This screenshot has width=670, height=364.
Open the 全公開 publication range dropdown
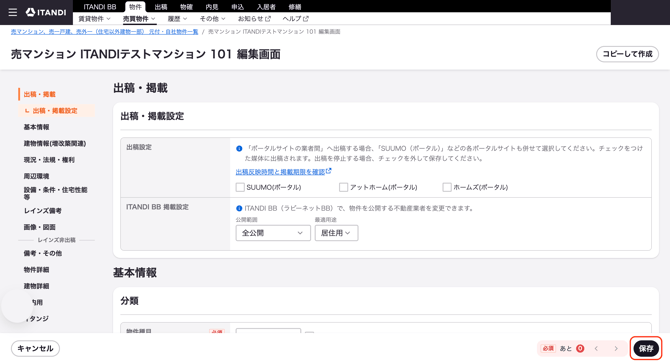click(x=273, y=233)
